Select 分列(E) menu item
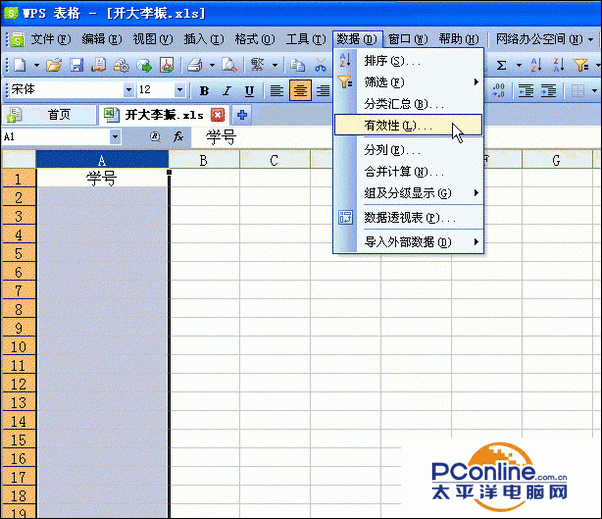 (408, 150)
